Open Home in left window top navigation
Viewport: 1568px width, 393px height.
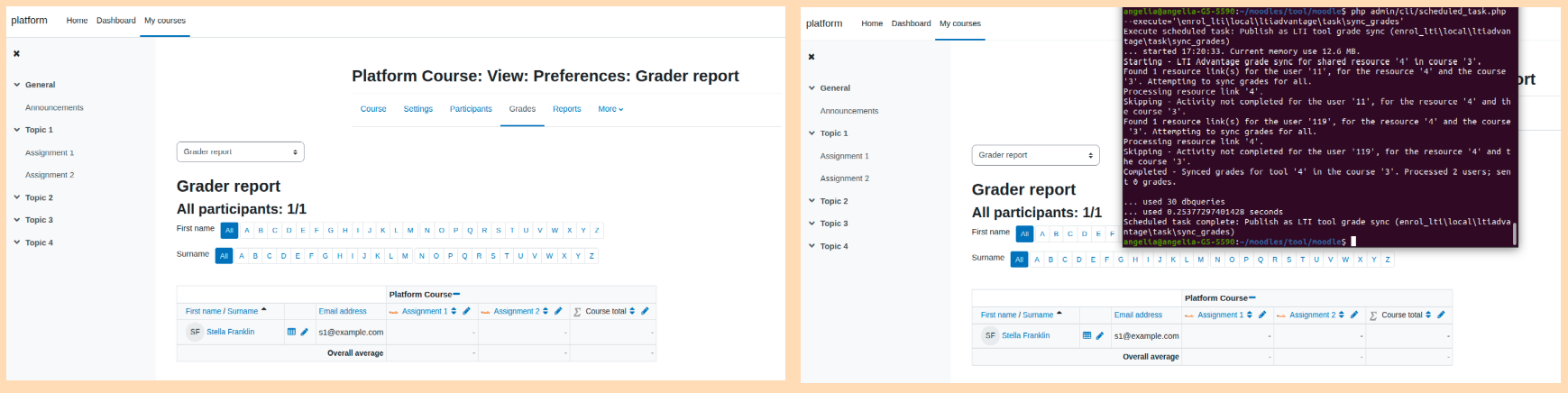coord(77,20)
